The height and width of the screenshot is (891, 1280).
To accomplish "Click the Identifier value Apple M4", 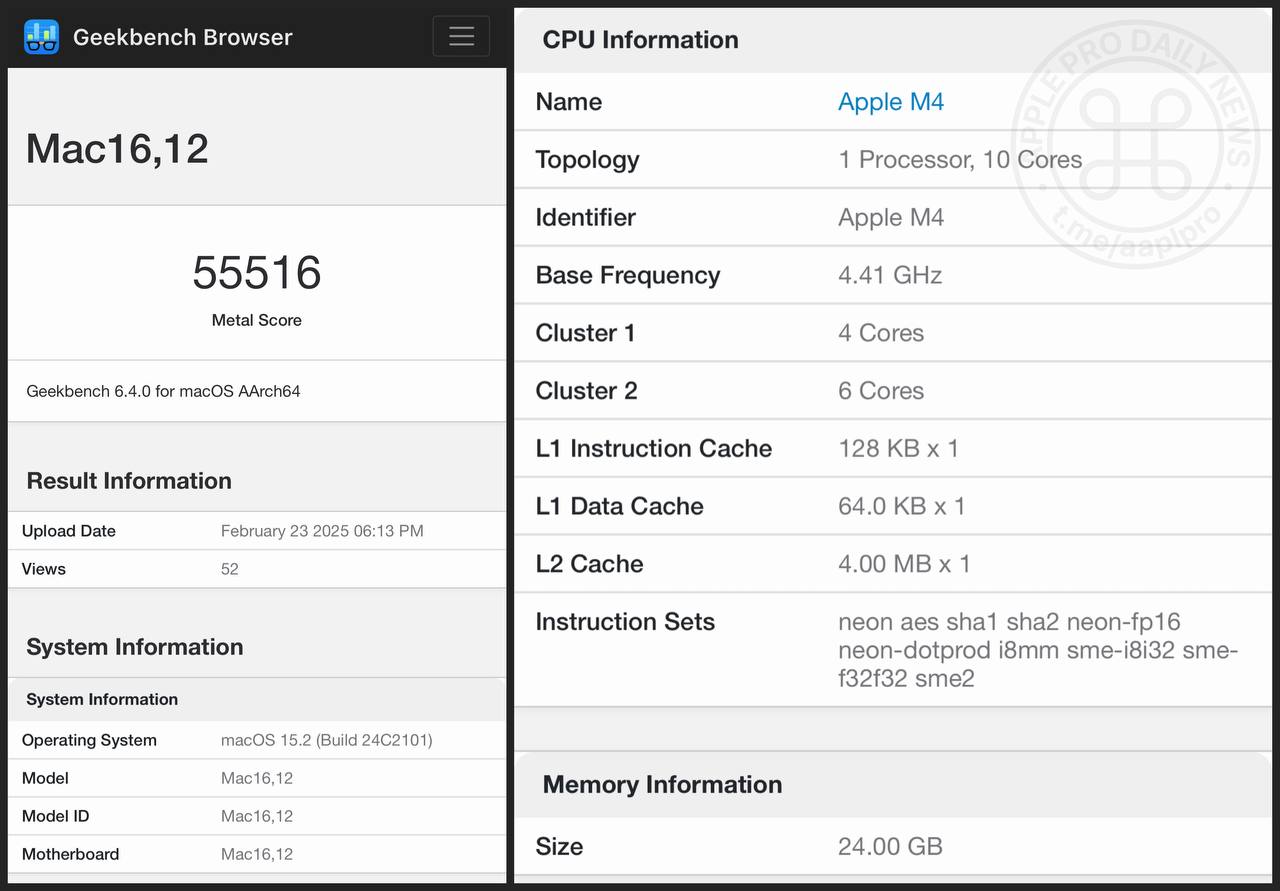I will [x=891, y=218].
